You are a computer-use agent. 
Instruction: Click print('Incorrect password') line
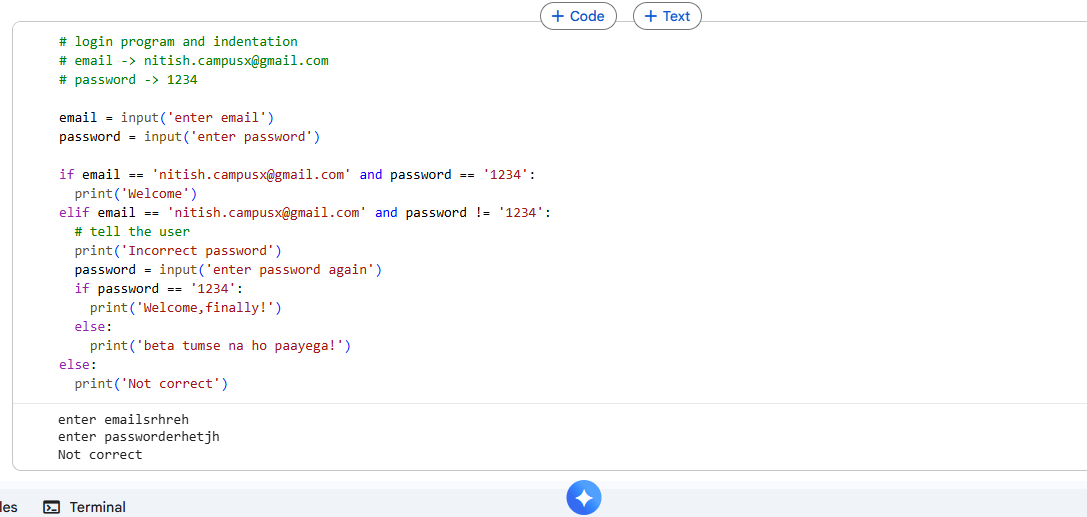coord(178,250)
